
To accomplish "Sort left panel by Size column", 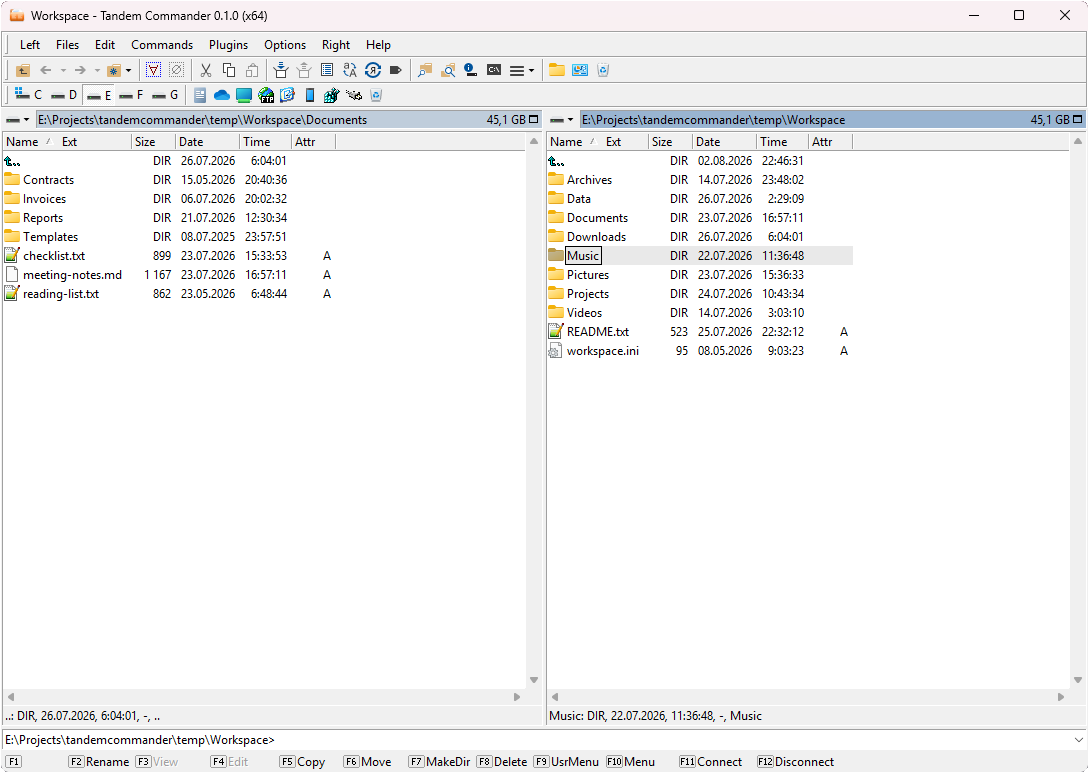I will click(x=153, y=142).
